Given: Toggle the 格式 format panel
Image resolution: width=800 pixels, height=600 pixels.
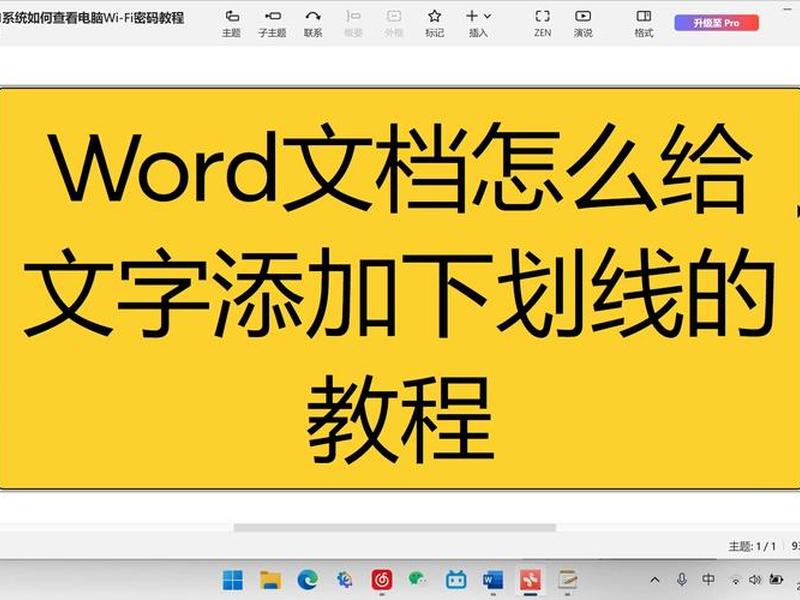Looking at the screenshot, I should click(x=643, y=23).
